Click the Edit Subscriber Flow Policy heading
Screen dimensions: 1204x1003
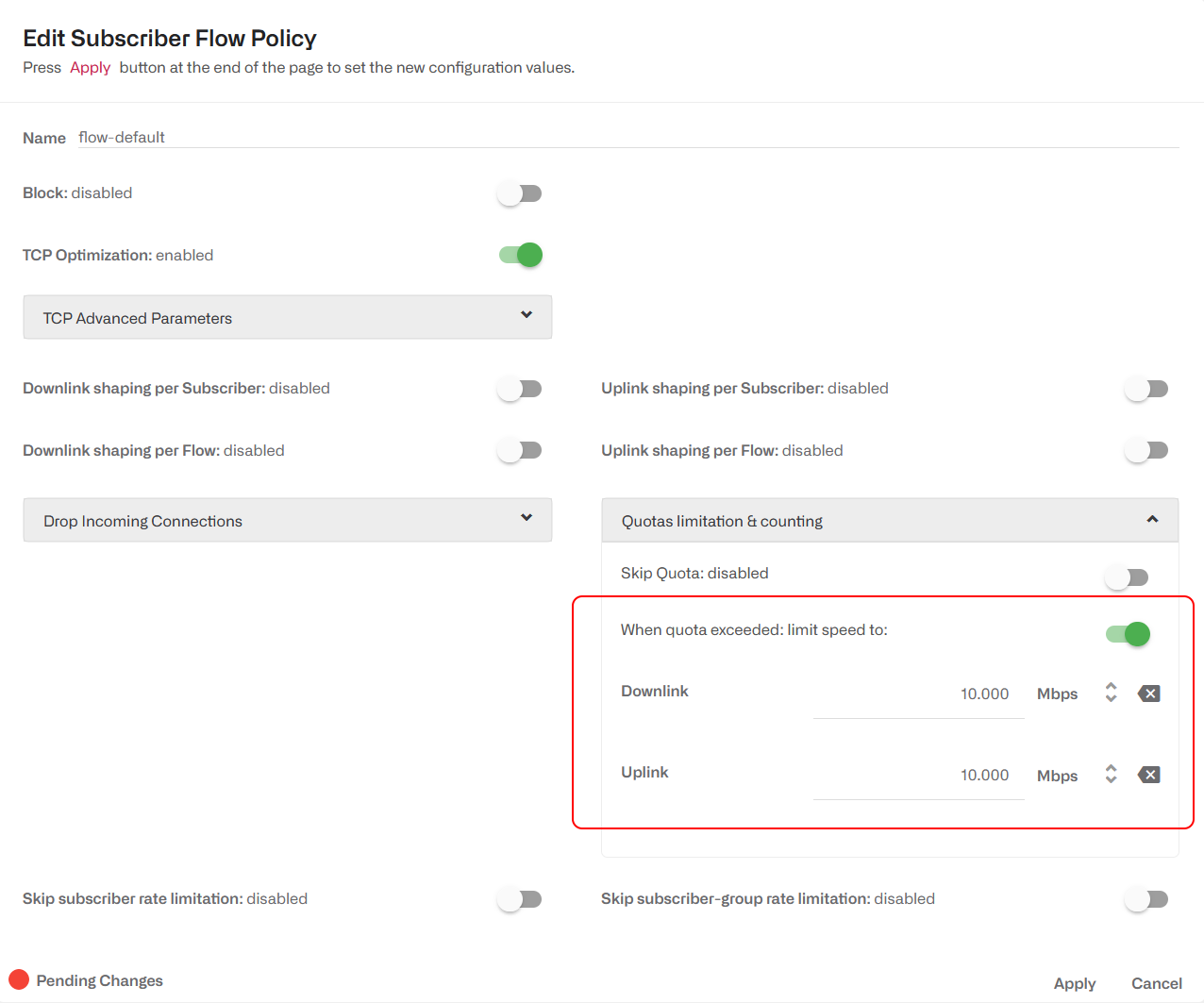click(170, 38)
